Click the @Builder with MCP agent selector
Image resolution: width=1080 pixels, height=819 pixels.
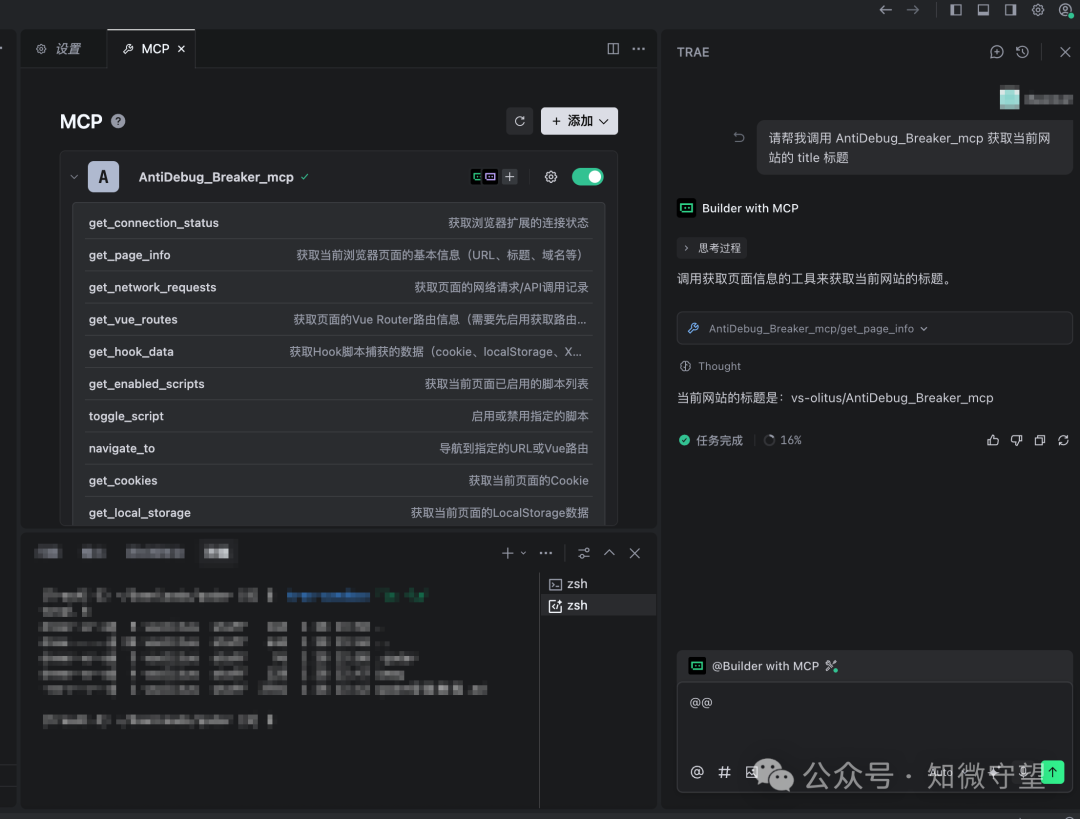(764, 666)
